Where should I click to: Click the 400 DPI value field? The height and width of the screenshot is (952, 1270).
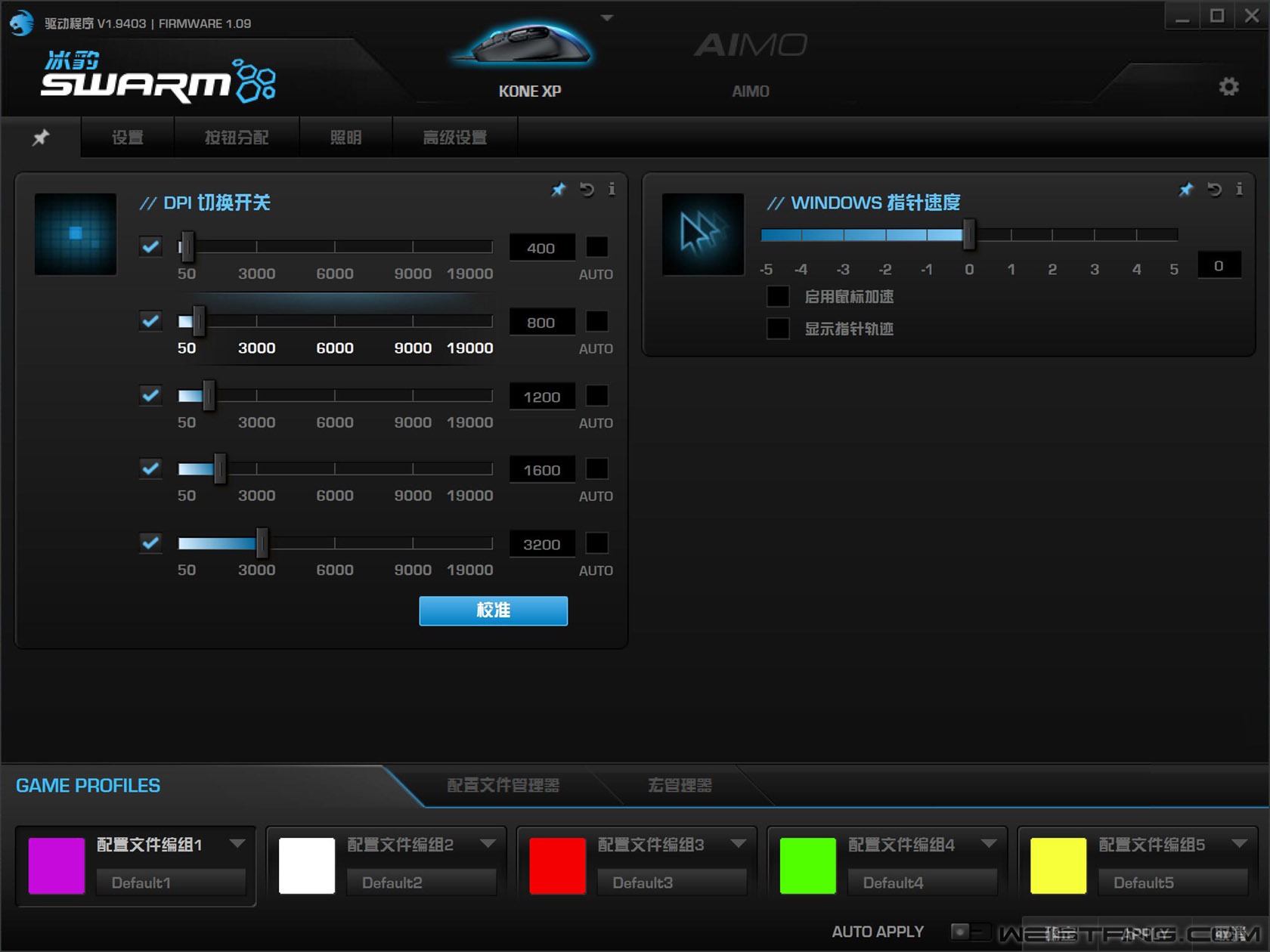pyautogui.click(x=542, y=248)
